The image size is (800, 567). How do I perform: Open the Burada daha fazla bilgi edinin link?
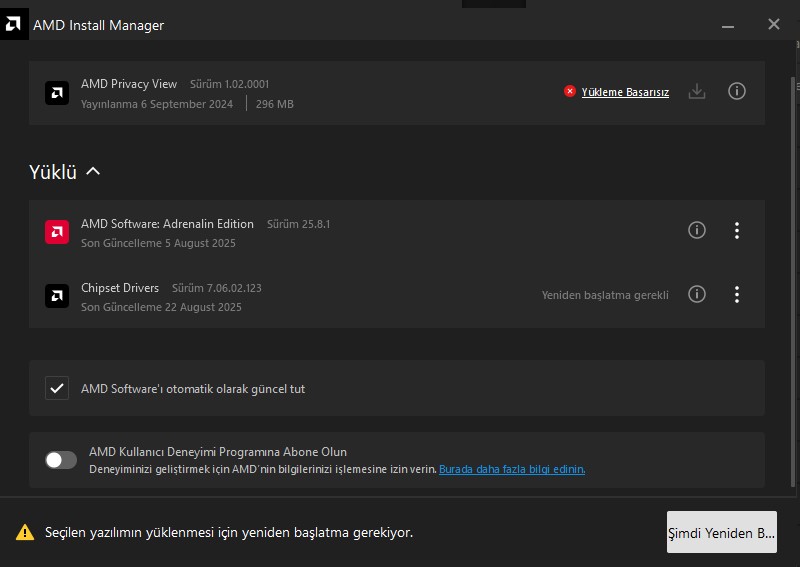click(512, 469)
